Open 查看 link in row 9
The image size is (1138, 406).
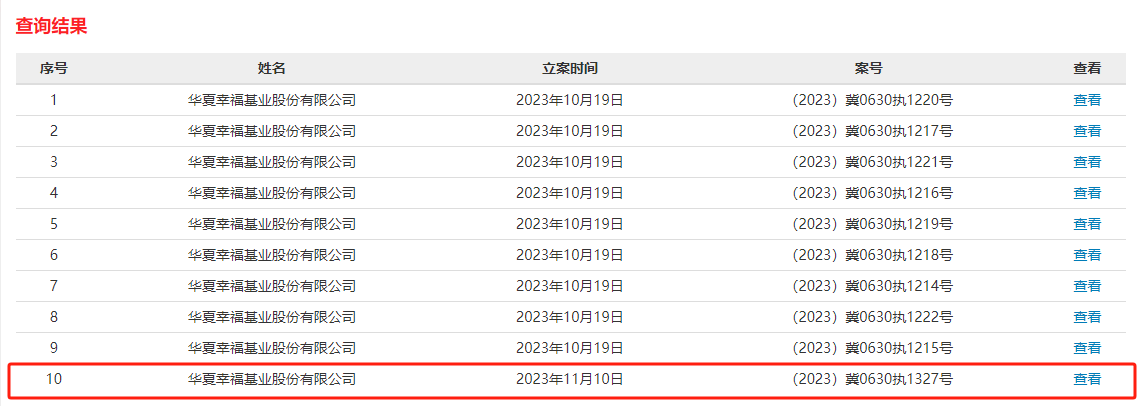1086,348
